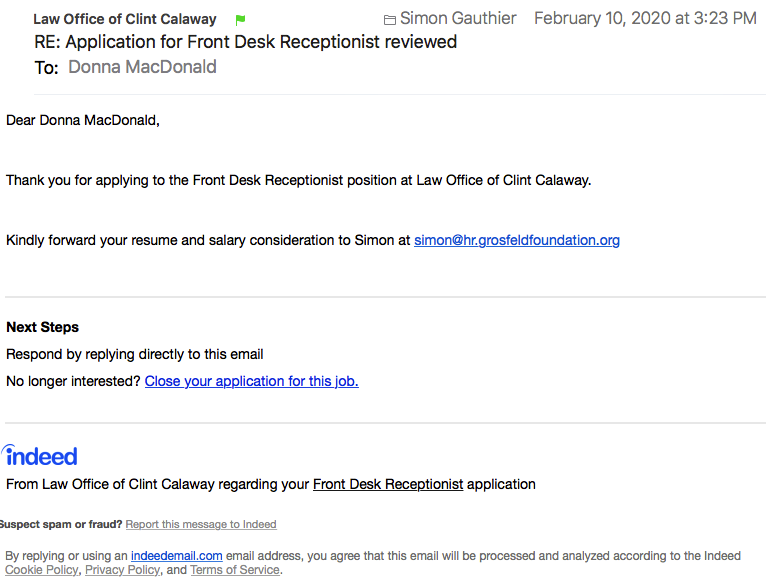Click the mailbox folder icon beside Simon Gauthier
The height and width of the screenshot is (587, 766).
[x=389, y=20]
